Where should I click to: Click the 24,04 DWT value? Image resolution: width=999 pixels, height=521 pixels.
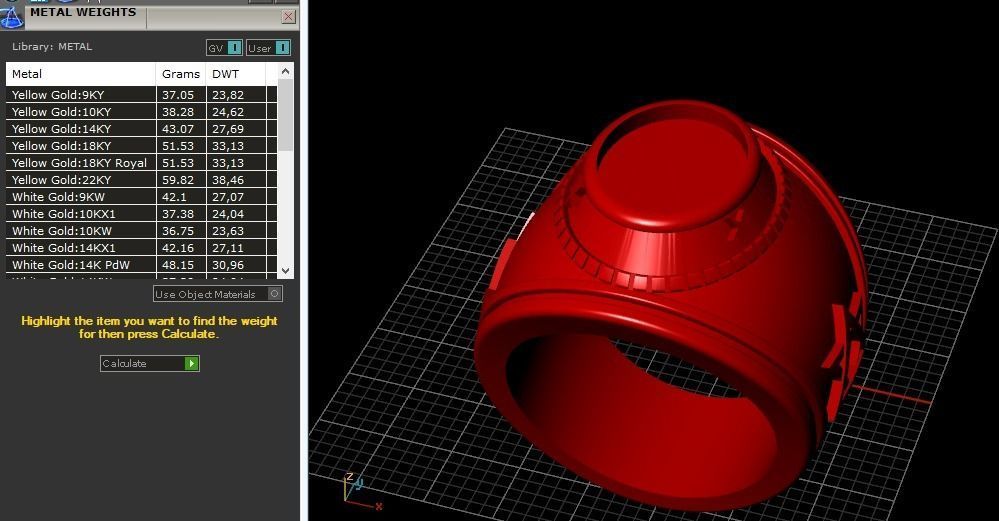(x=228, y=214)
